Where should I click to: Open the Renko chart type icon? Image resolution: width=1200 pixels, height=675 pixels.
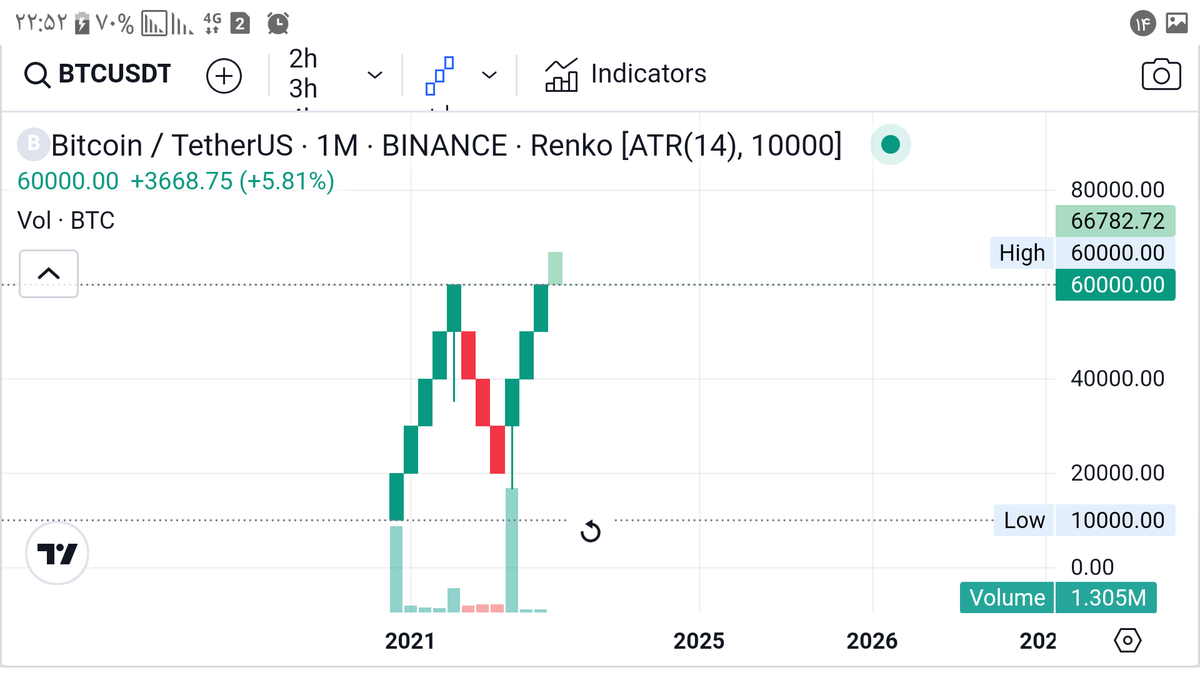click(439, 75)
